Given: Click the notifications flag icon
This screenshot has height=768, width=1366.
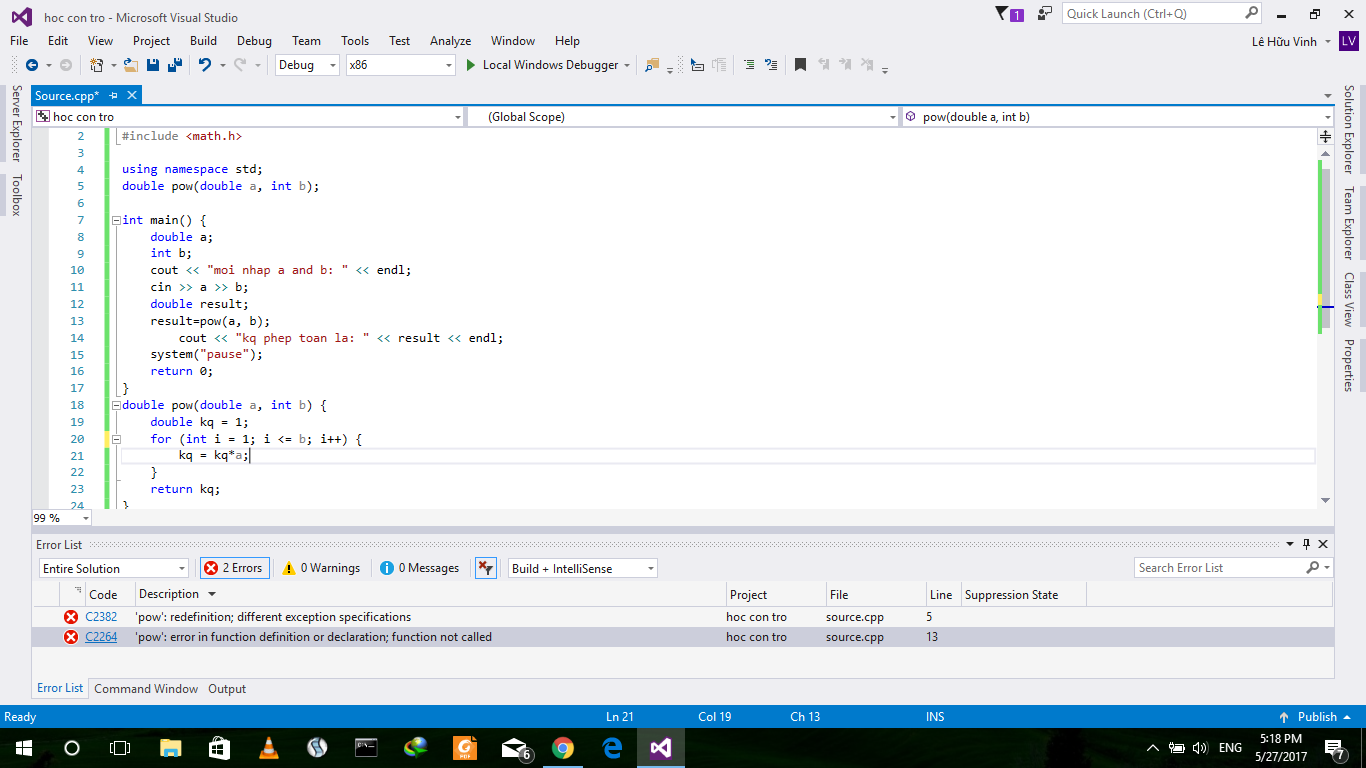Looking at the screenshot, I should click(1003, 14).
